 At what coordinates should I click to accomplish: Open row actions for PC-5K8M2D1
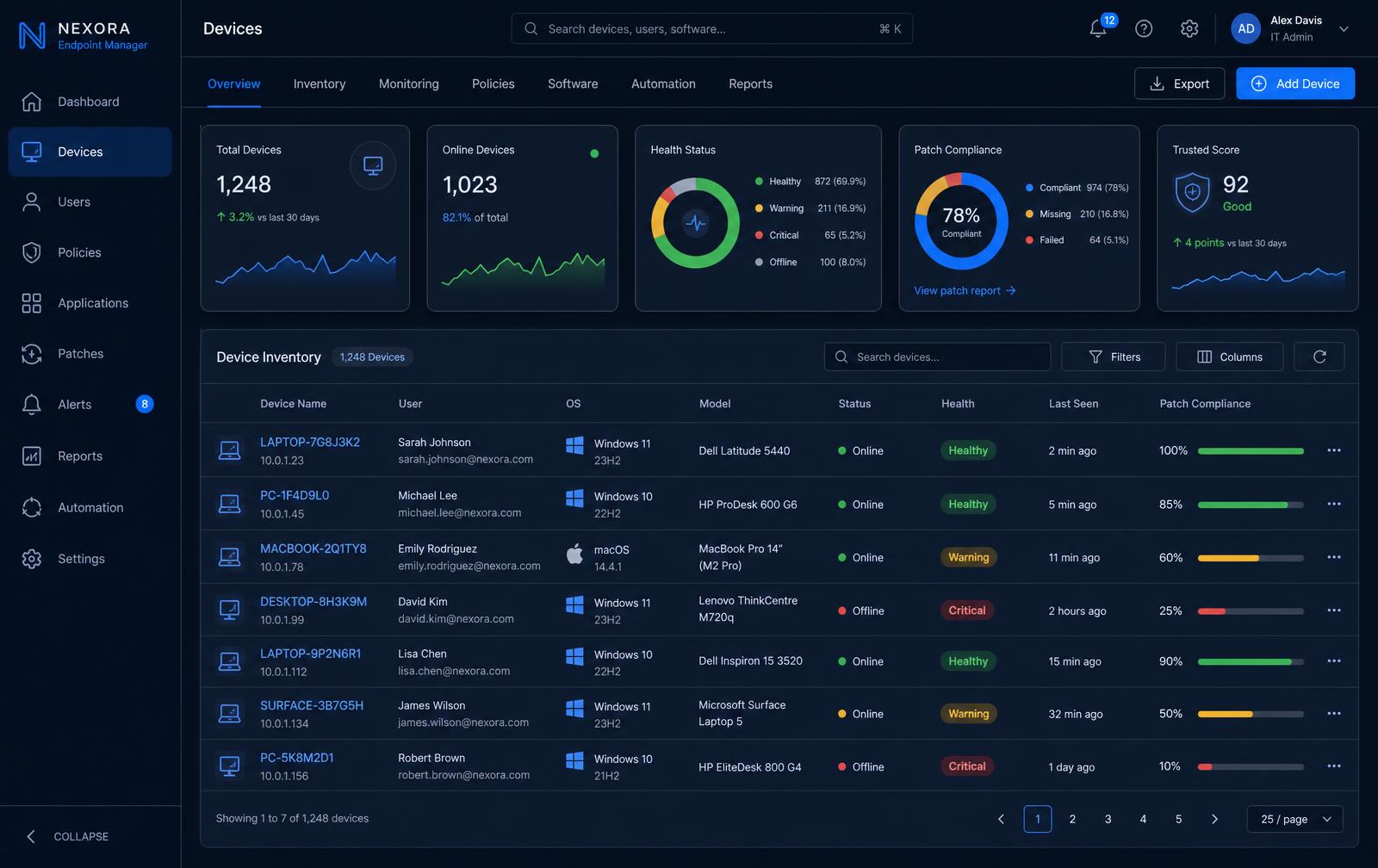(1334, 766)
